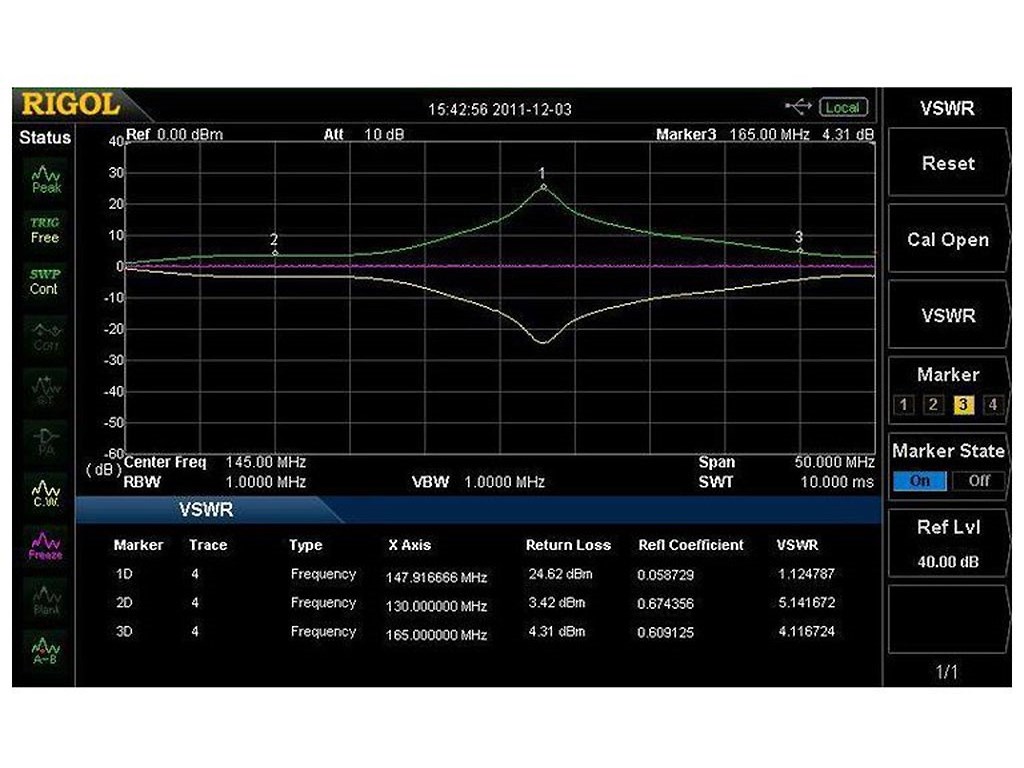Select Marker 2 in Marker row

click(933, 405)
